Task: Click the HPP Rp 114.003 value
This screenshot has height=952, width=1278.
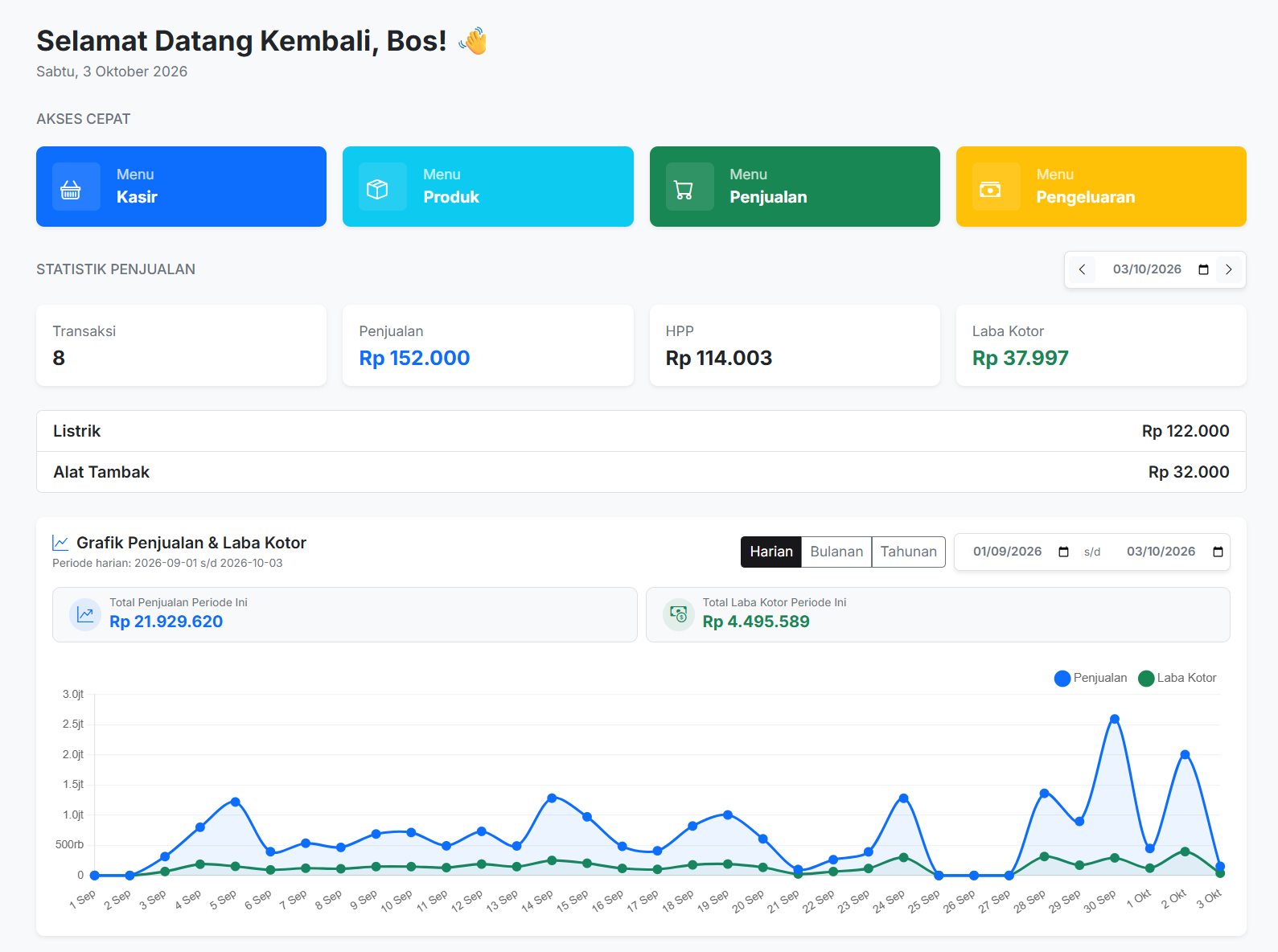Action: pyautogui.click(x=719, y=358)
